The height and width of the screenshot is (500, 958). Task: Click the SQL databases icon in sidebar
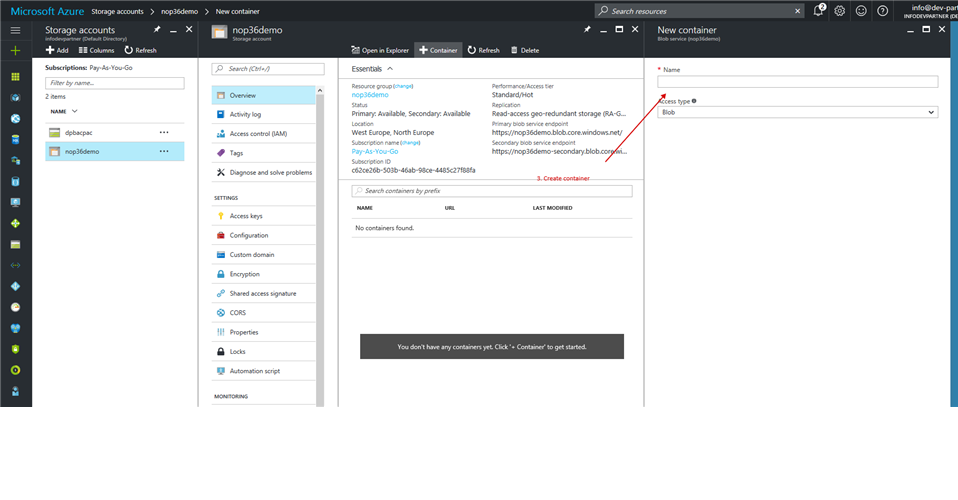point(15,139)
